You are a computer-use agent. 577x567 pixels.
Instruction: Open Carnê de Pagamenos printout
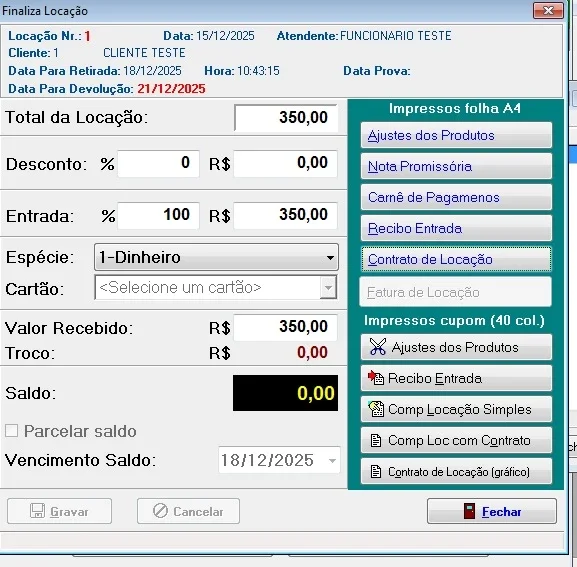pos(456,197)
